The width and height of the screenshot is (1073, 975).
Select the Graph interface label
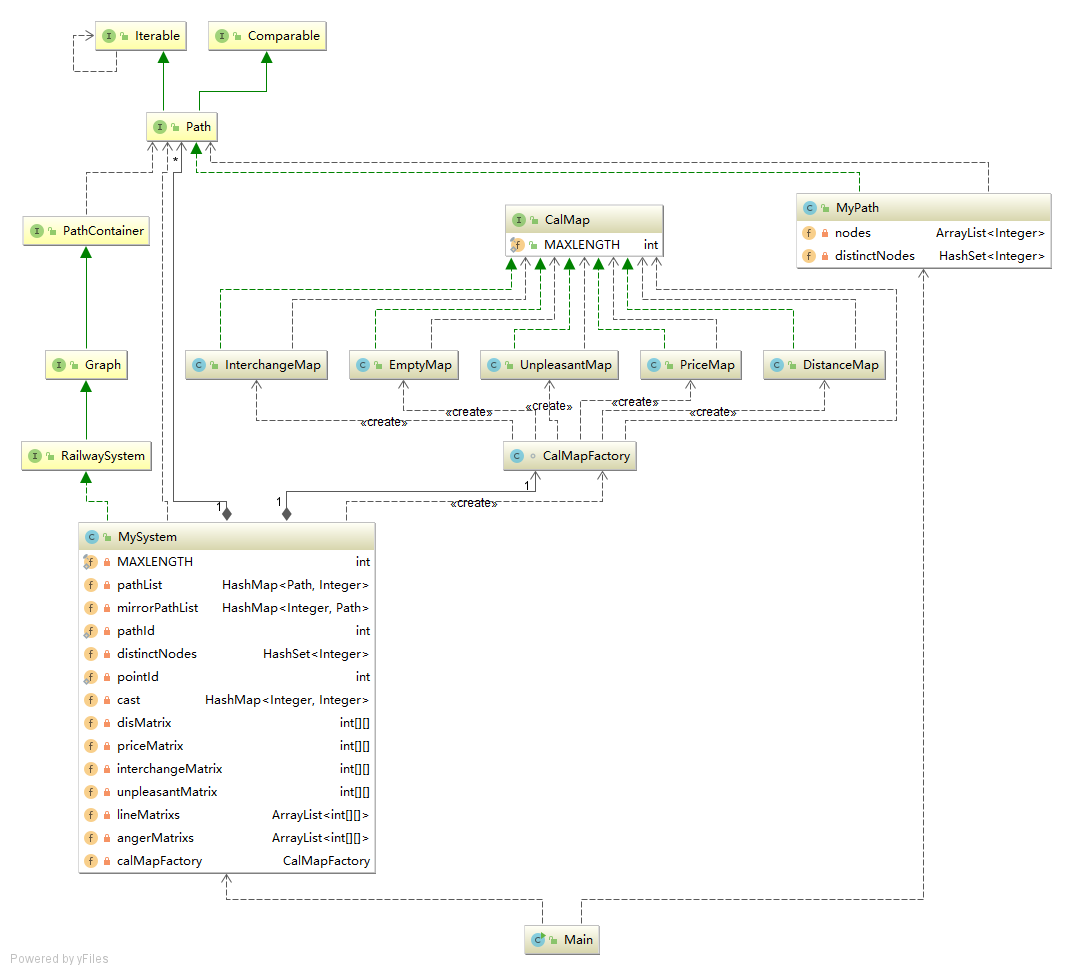point(103,365)
